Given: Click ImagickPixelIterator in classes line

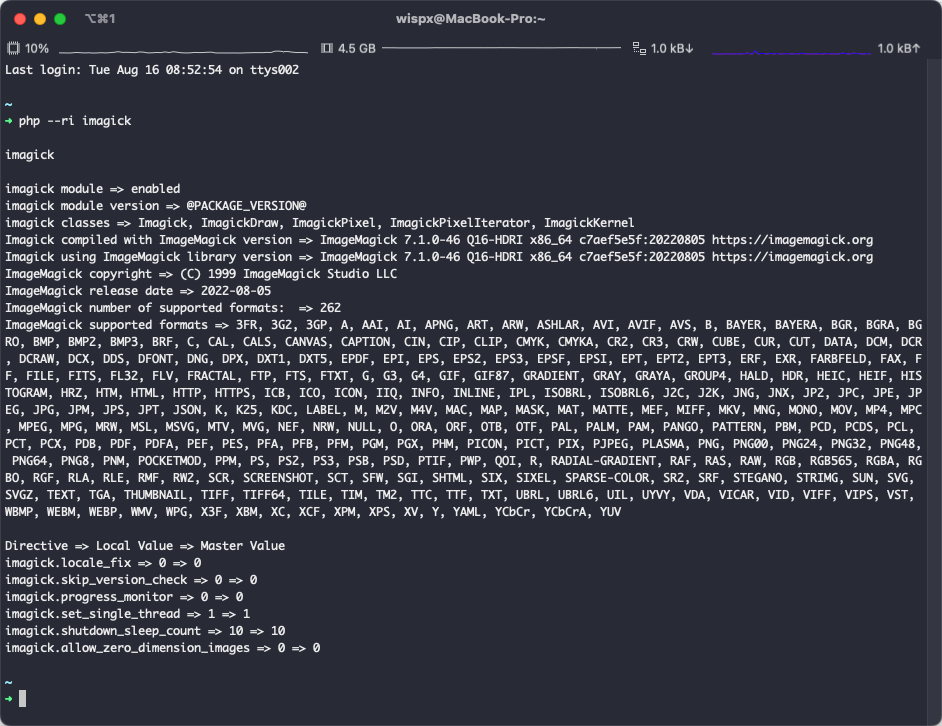Looking at the screenshot, I should point(460,223).
